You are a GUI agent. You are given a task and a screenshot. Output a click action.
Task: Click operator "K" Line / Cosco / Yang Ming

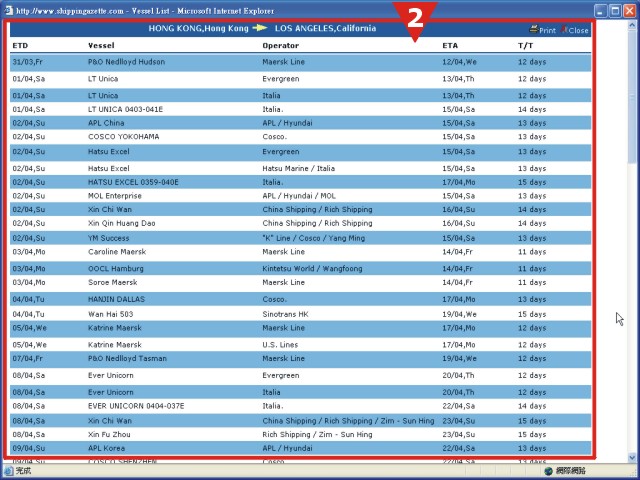tap(313, 238)
